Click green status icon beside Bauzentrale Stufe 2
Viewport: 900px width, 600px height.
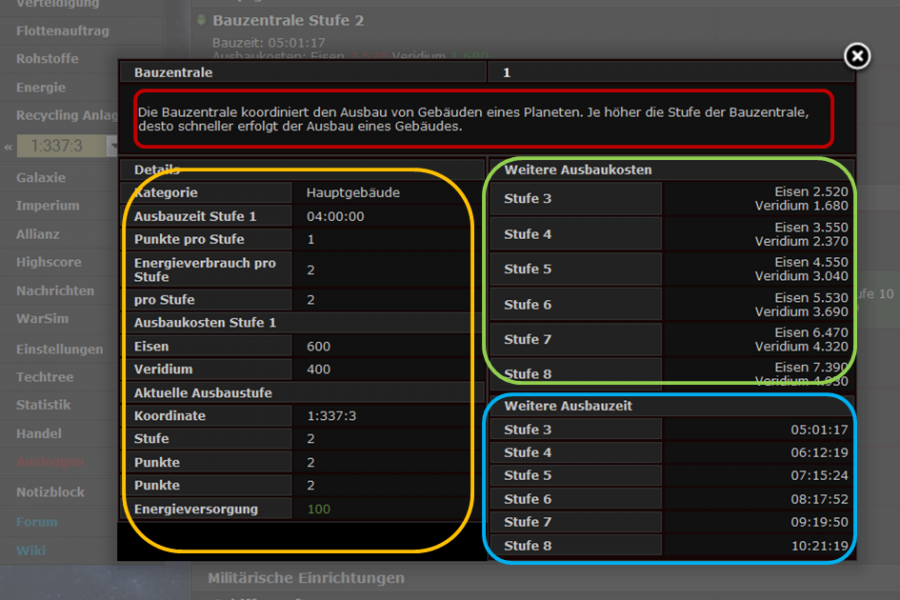coord(201,20)
